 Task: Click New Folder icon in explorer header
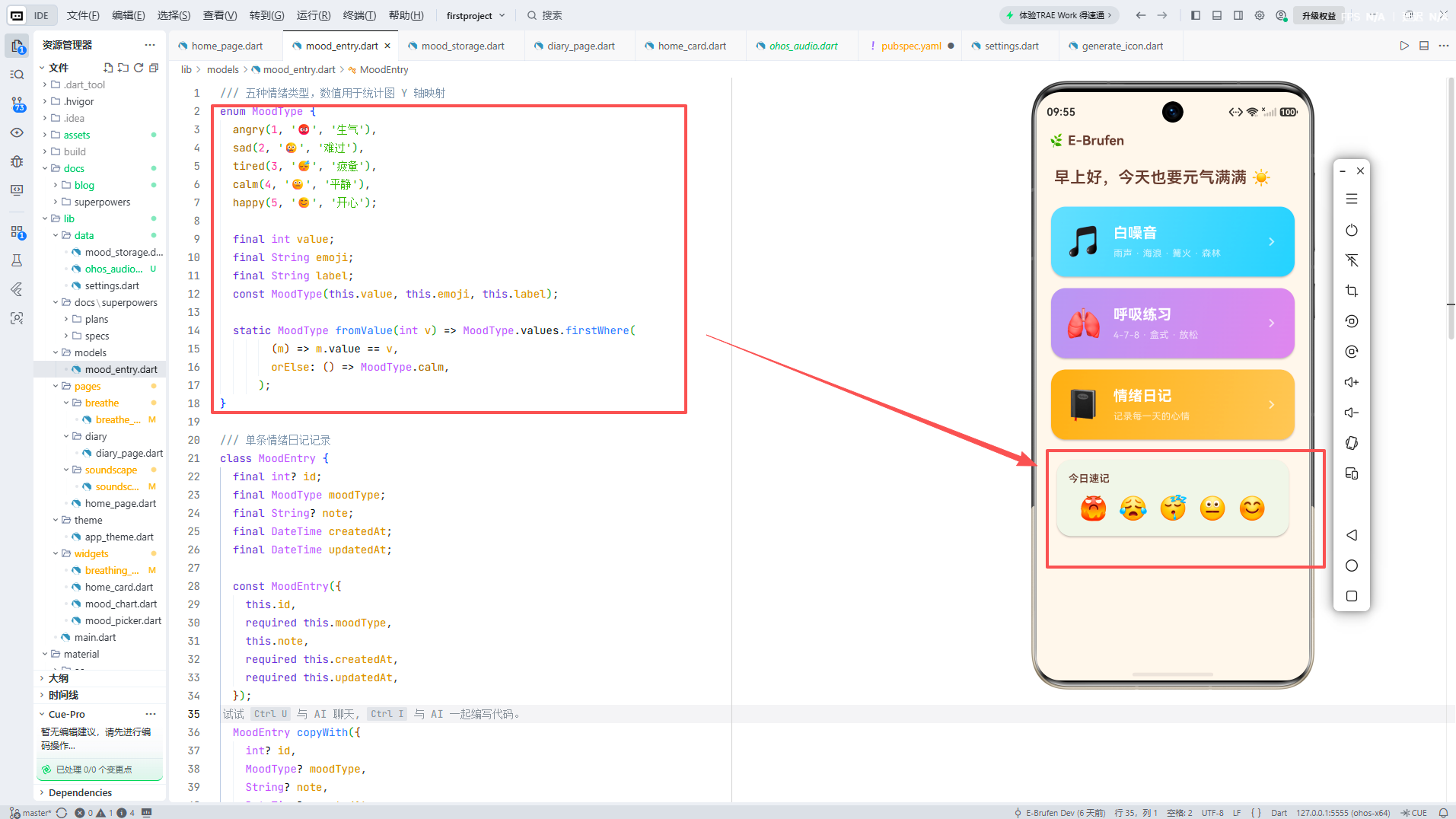point(123,68)
